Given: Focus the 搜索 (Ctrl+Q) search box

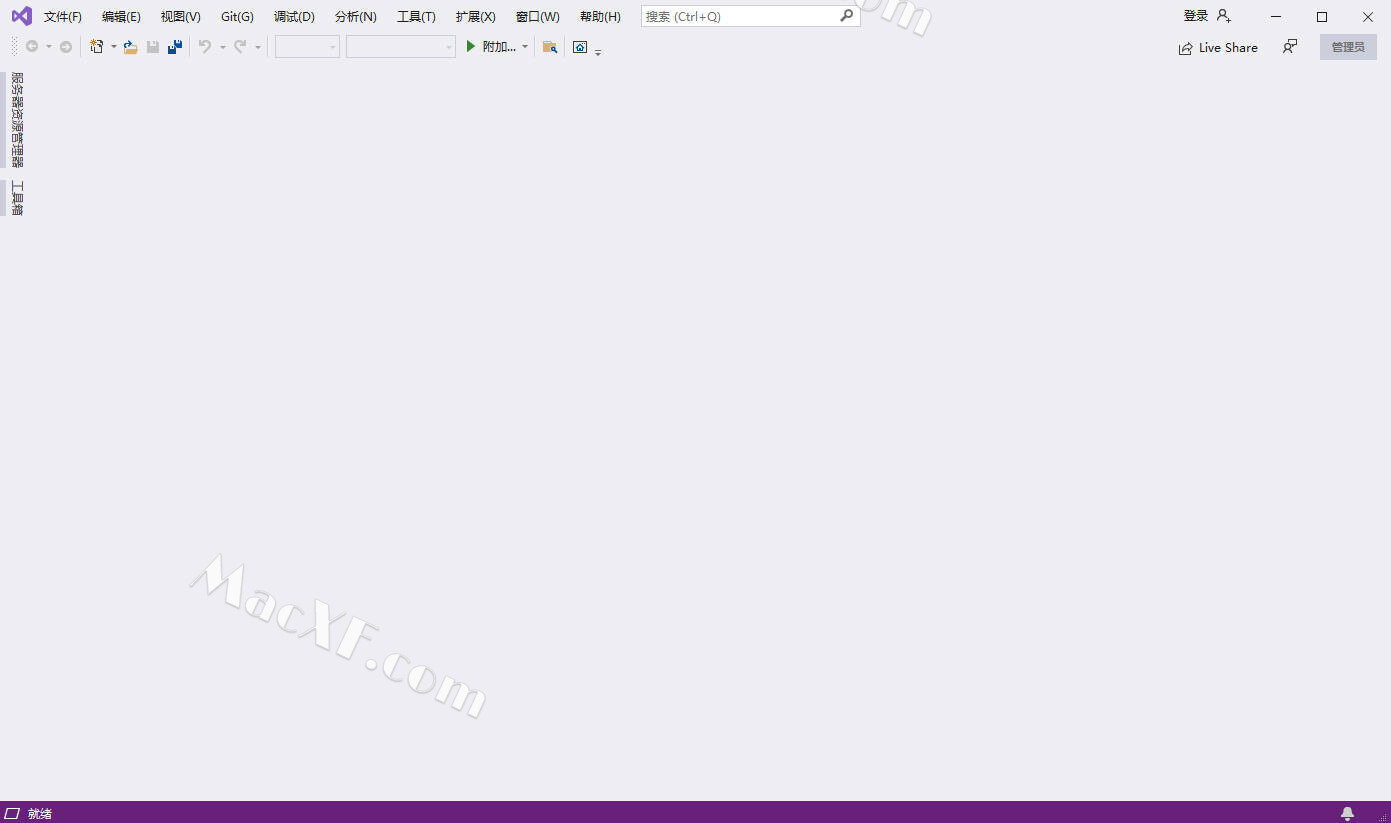Looking at the screenshot, I should pos(750,16).
